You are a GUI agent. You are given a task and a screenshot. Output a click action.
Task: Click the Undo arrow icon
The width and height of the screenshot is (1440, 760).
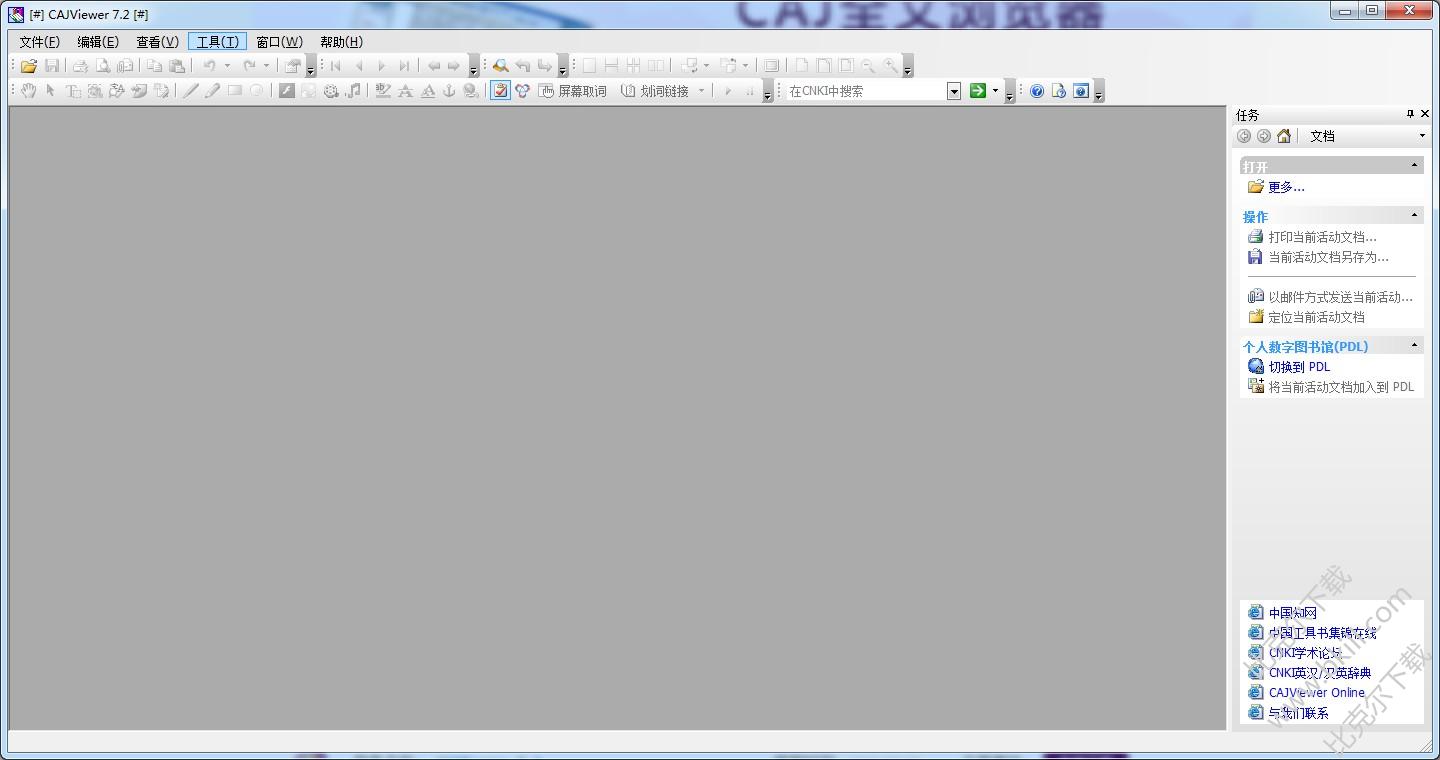209,66
